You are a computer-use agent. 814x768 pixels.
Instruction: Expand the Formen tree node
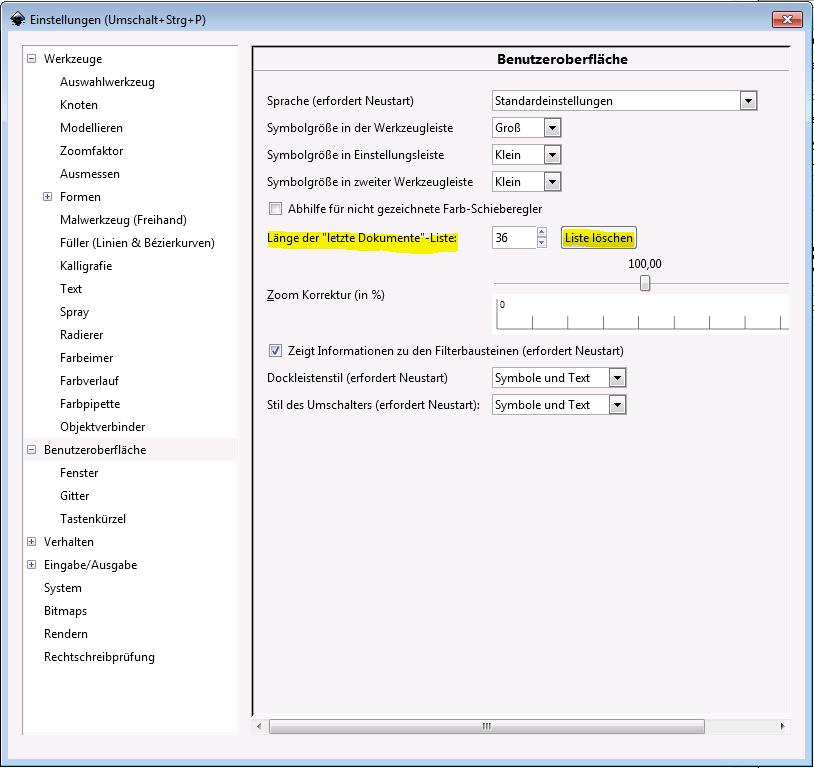coord(47,197)
